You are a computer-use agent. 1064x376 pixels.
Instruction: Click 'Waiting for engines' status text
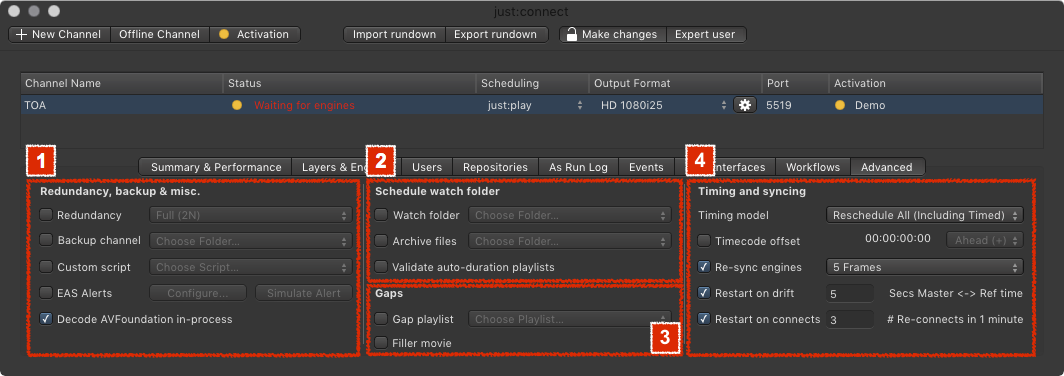(x=304, y=105)
